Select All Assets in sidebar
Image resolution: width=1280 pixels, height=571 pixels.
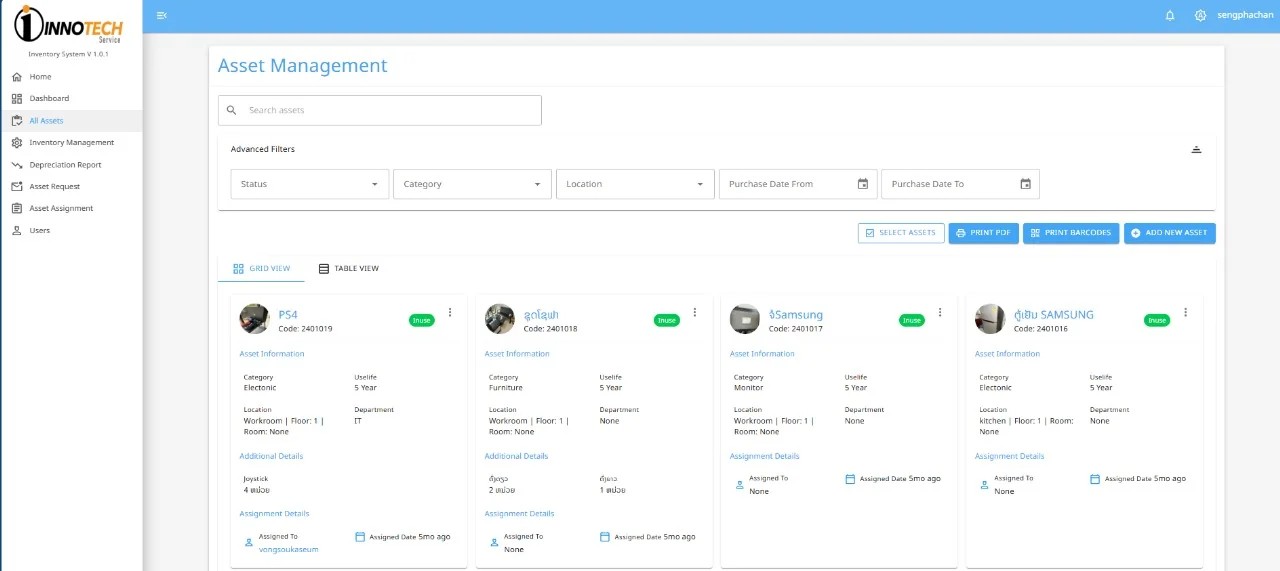pos(71,120)
